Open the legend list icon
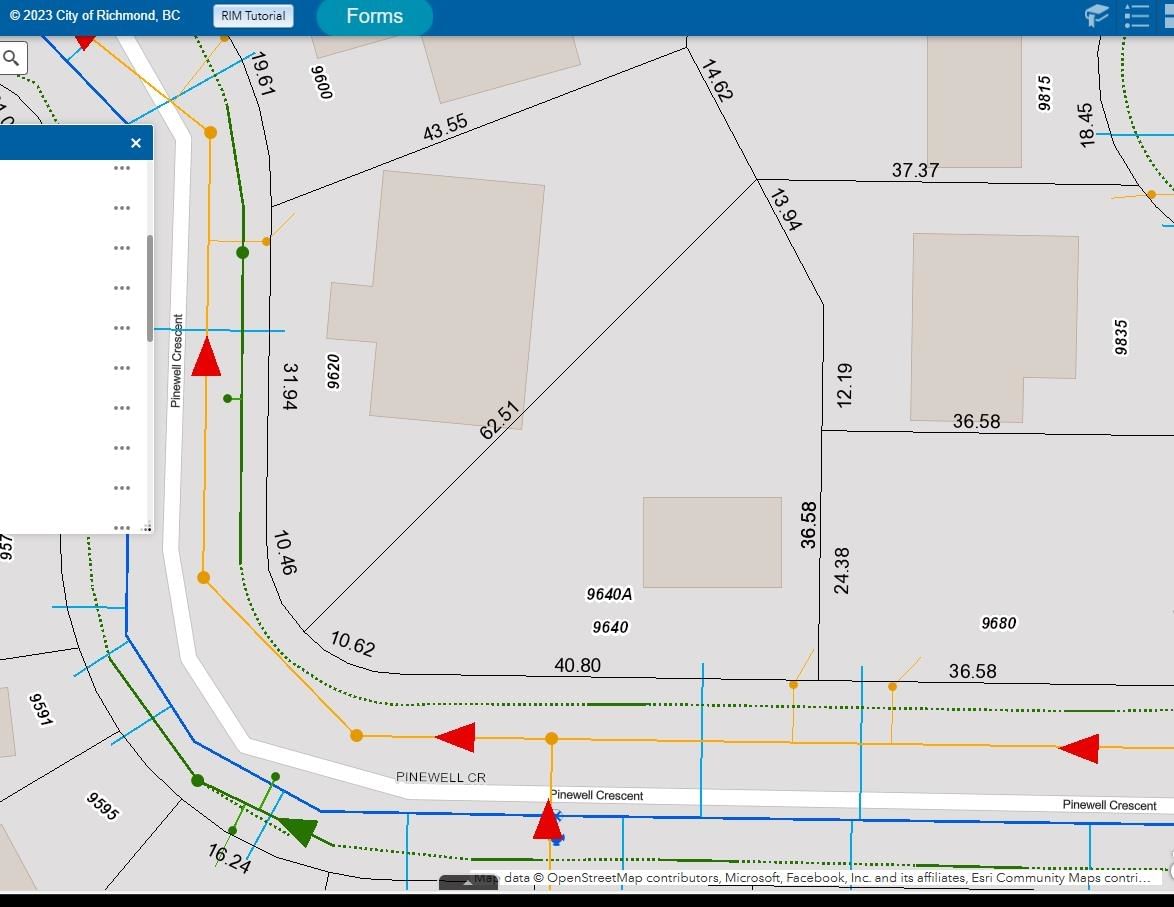The image size is (1174, 907). point(1137,16)
